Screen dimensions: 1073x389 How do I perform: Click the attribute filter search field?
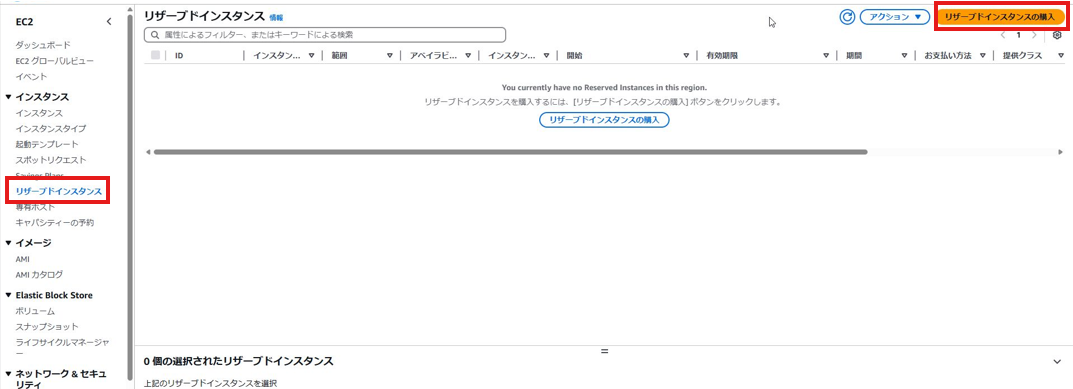[325, 34]
